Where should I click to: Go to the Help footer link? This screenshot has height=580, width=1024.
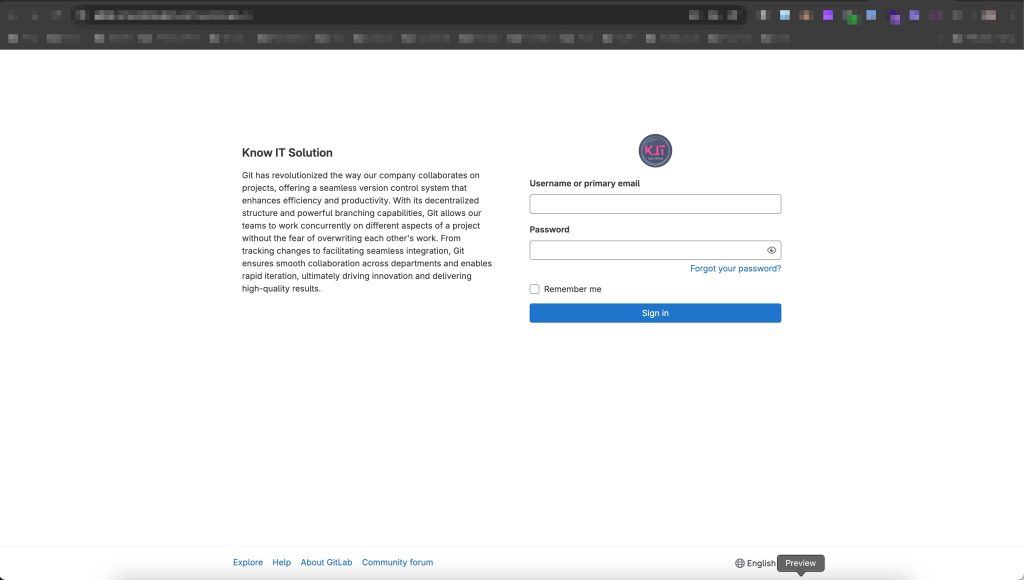point(282,562)
